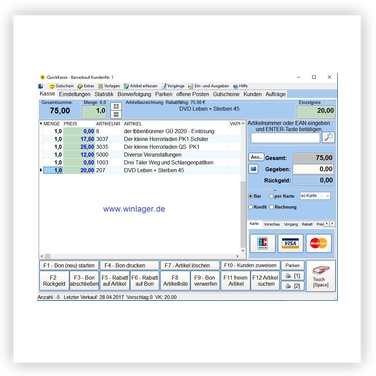Switch to the Vorschau payment tab

point(272,224)
